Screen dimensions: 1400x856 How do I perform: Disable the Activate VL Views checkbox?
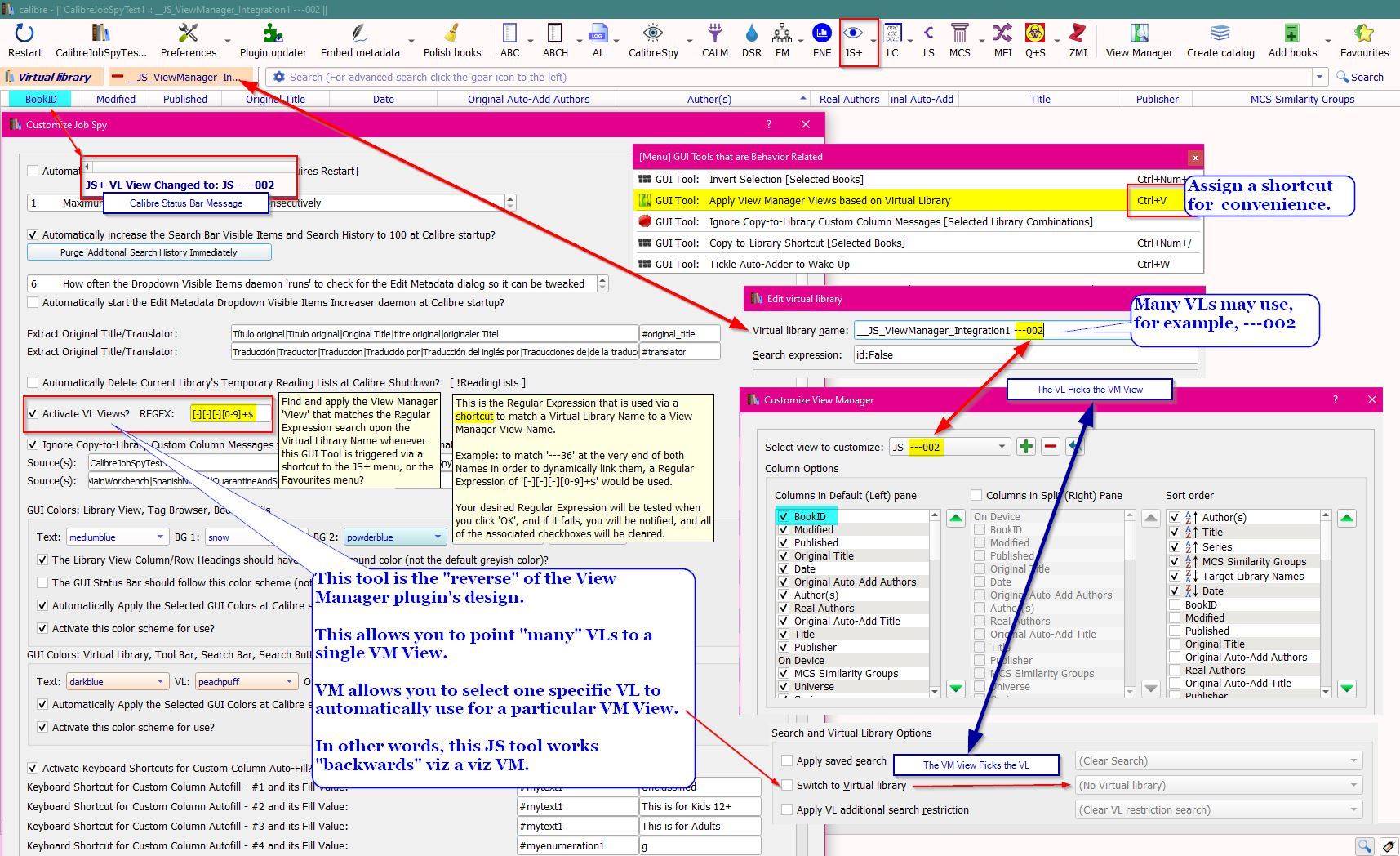pos(33,413)
